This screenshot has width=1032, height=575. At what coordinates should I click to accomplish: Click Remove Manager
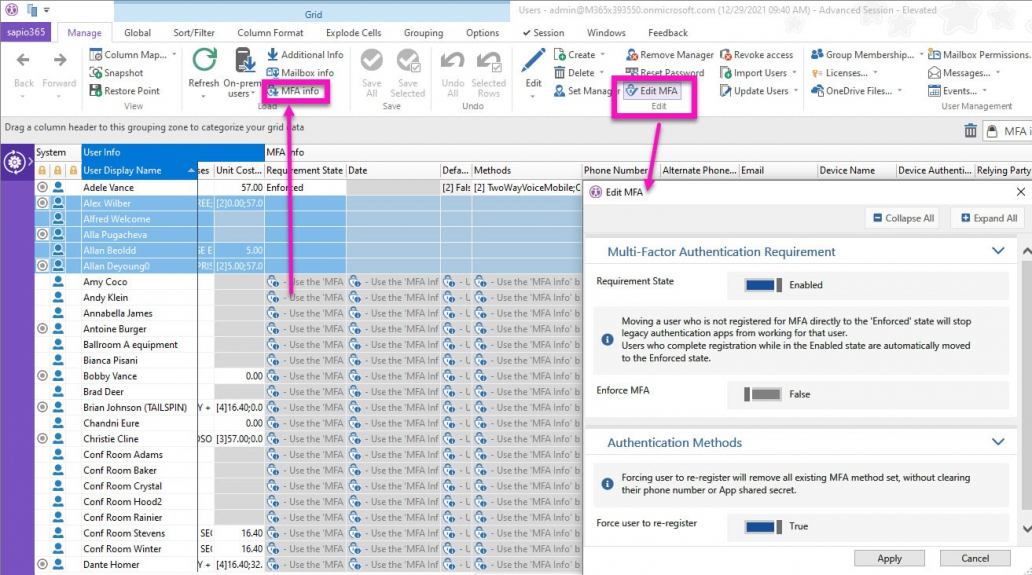click(x=669, y=55)
